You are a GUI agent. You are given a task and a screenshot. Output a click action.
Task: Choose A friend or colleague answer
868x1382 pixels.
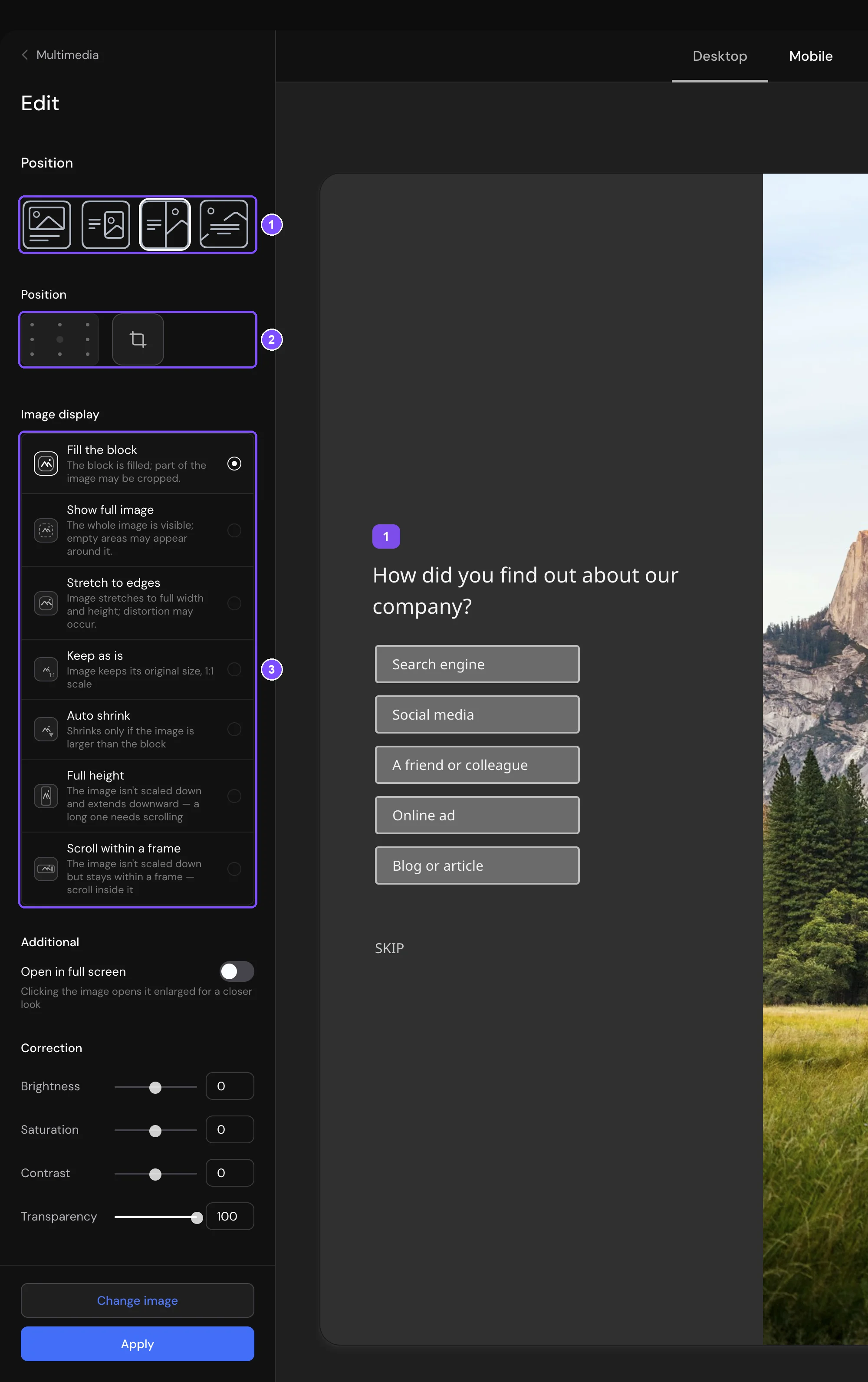477,764
